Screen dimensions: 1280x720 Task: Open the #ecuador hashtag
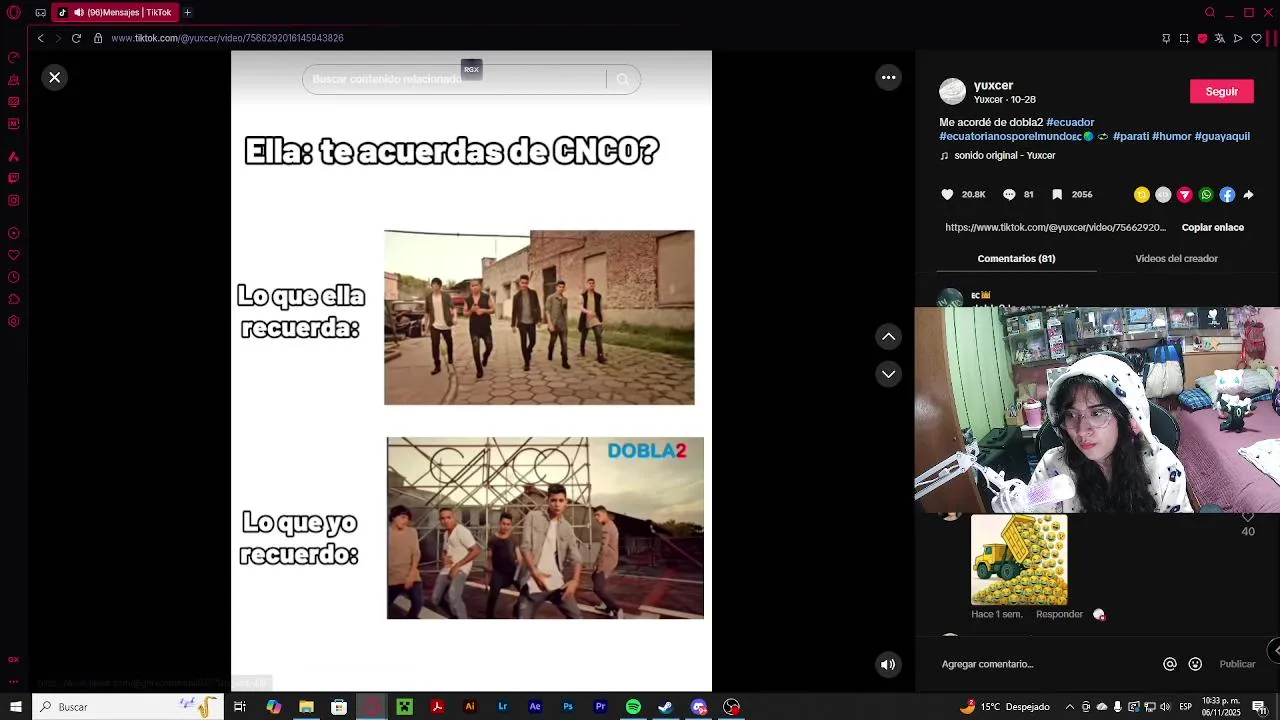(x=1070, y=122)
